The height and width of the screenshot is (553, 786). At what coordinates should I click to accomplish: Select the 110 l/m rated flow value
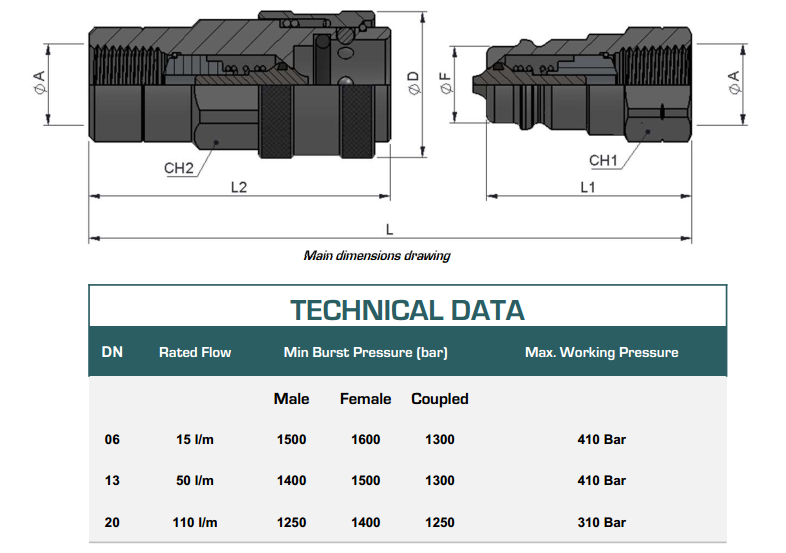(x=195, y=522)
